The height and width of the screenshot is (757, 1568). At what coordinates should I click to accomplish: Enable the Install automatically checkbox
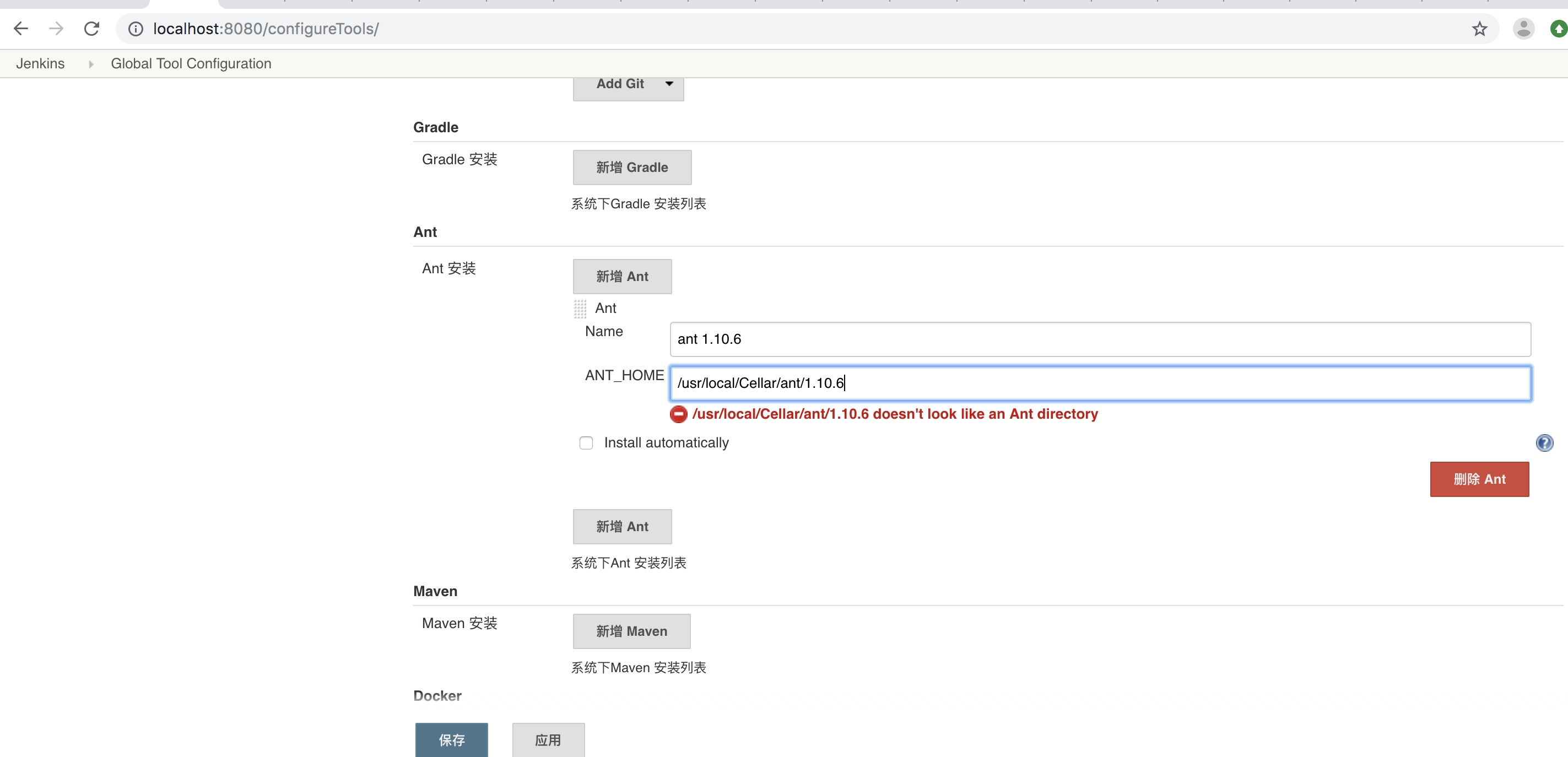(x=586, y=443)
